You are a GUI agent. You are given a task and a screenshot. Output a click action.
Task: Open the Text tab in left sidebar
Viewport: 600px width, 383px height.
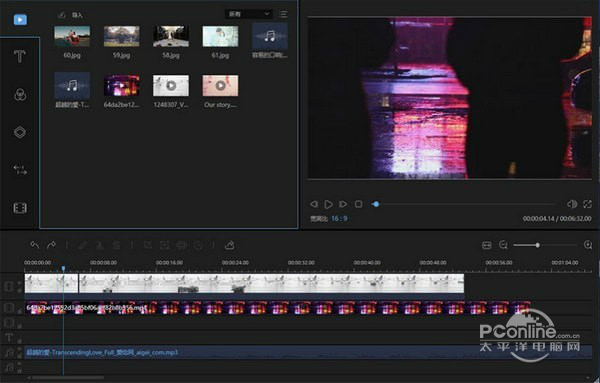[x=20, y=57]
